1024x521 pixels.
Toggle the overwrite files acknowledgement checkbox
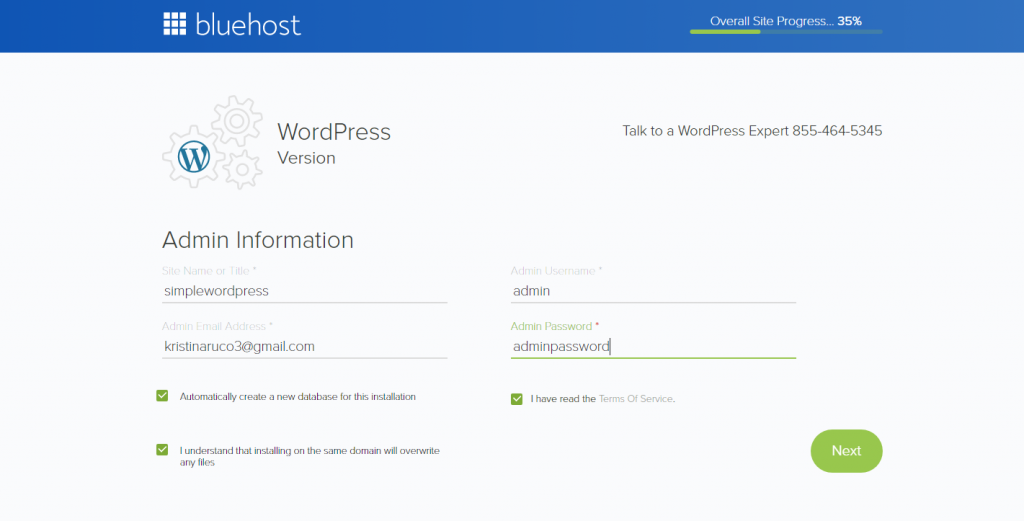(x=162, y=450)
